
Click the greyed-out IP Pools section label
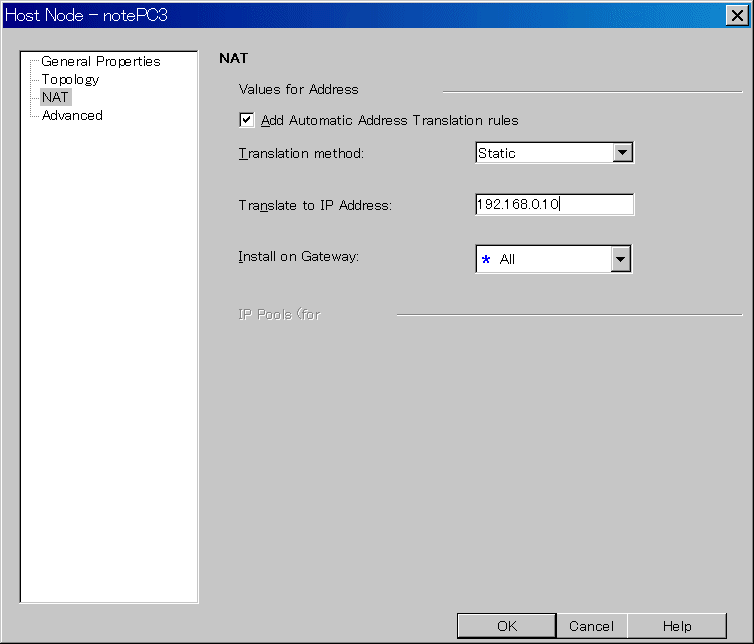click(x=279, y=314)
